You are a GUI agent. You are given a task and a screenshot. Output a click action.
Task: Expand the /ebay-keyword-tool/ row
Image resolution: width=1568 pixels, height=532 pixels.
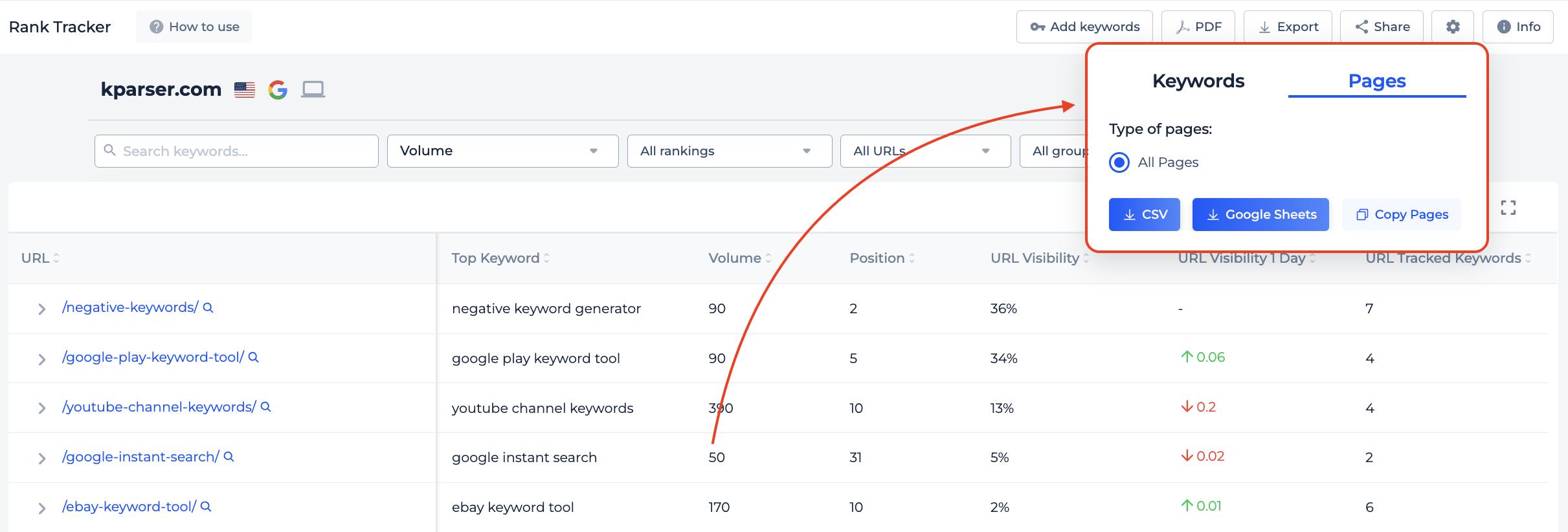coord(41,508)
